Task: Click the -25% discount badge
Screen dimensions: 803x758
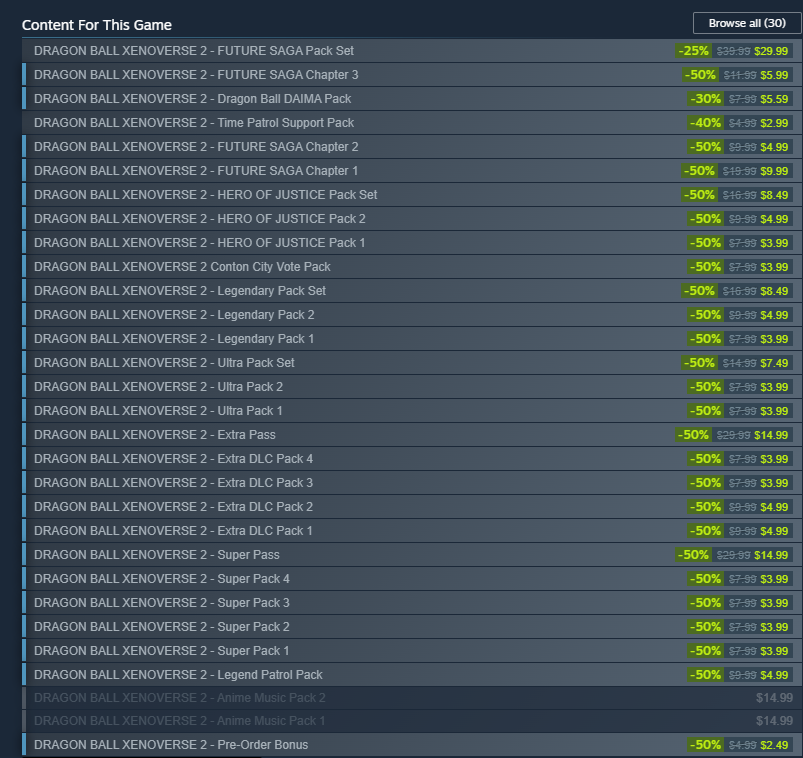Action: pyautogui.click(x=693, y=51)
